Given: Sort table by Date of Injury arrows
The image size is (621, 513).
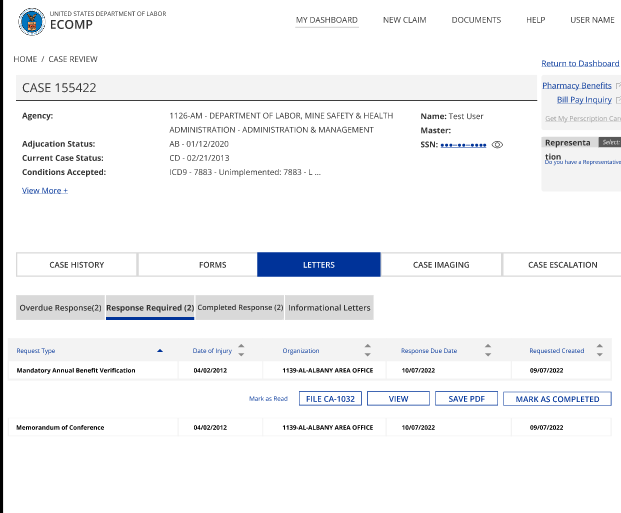Looking at the screenshot, I should pos(241,351).
